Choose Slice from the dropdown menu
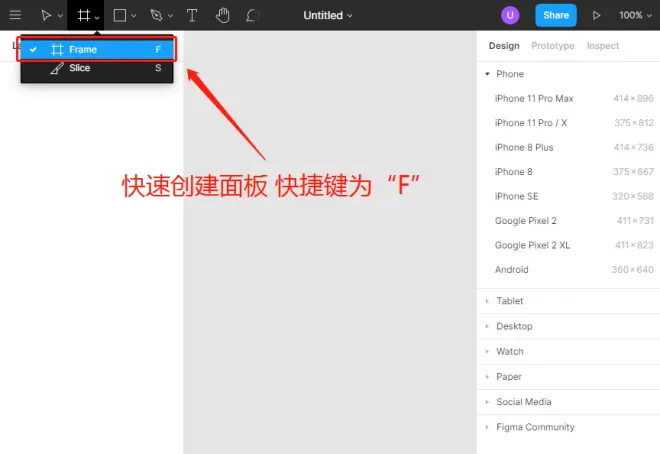Image resolution: width=660 pixels, height=454 pixels. pyautogui.click(x=97, y=68)
